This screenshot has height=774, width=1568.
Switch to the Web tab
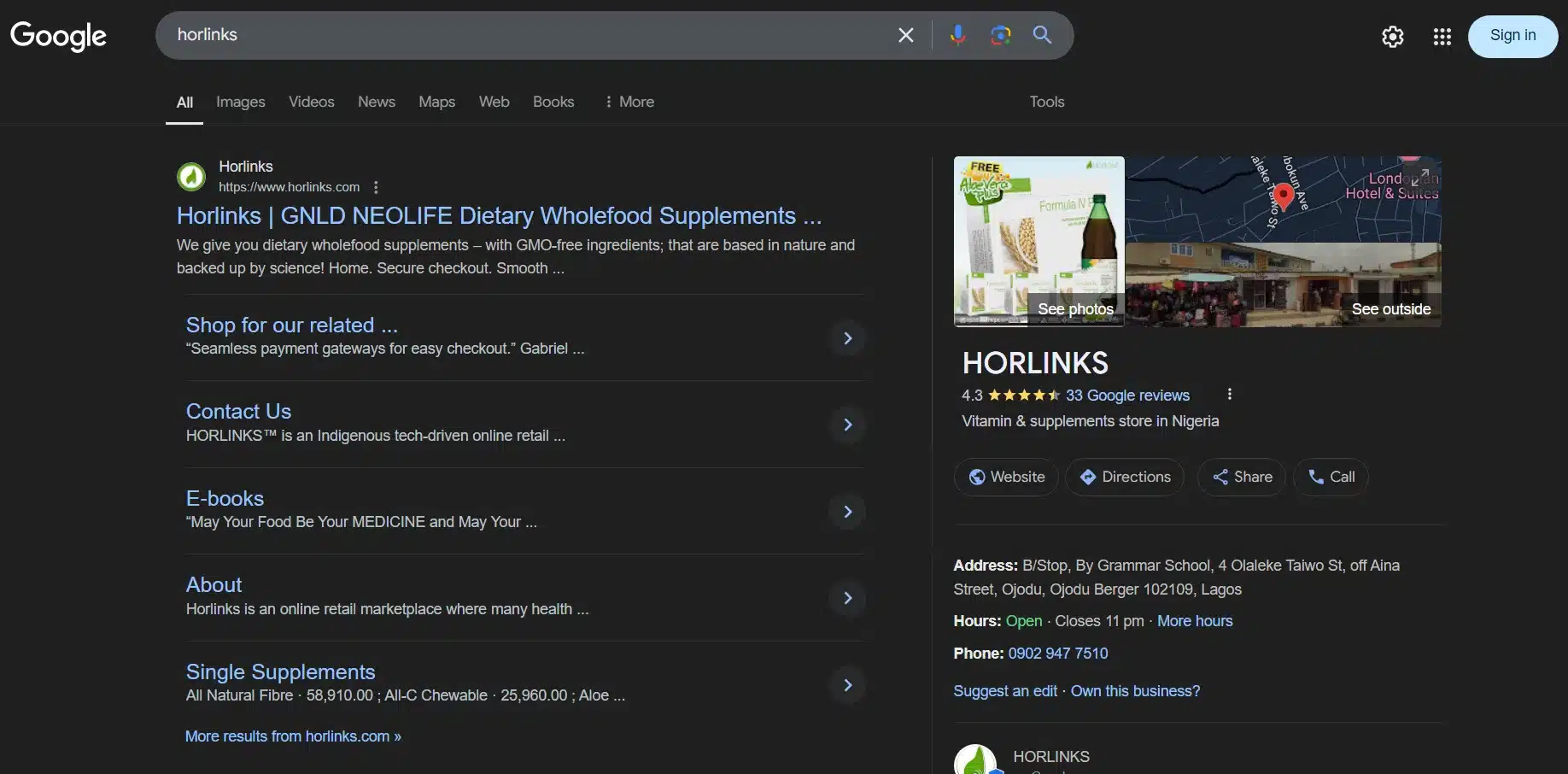[494, 102]
